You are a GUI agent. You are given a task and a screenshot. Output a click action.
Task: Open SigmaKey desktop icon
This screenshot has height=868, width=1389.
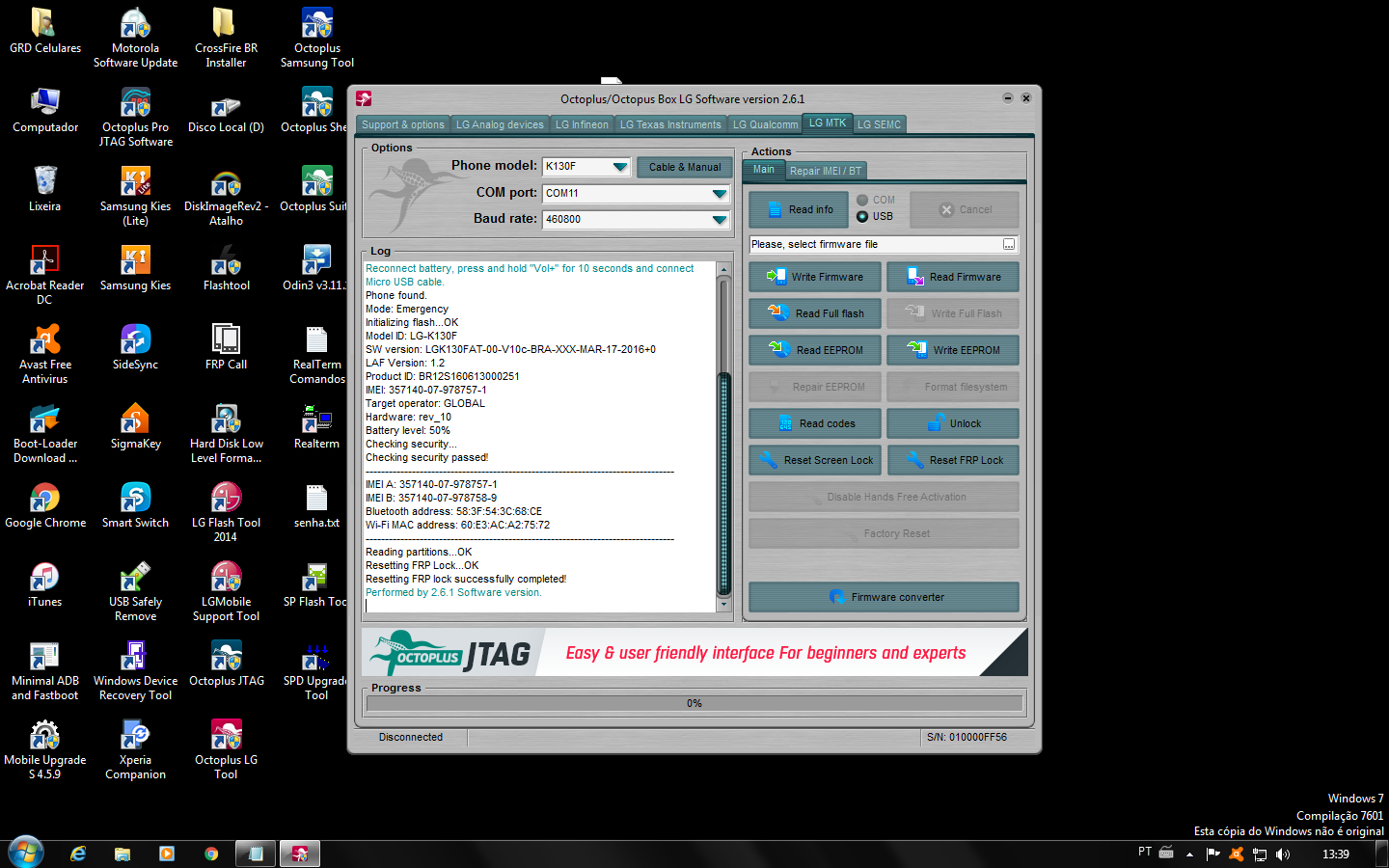[x=135, y=426]
